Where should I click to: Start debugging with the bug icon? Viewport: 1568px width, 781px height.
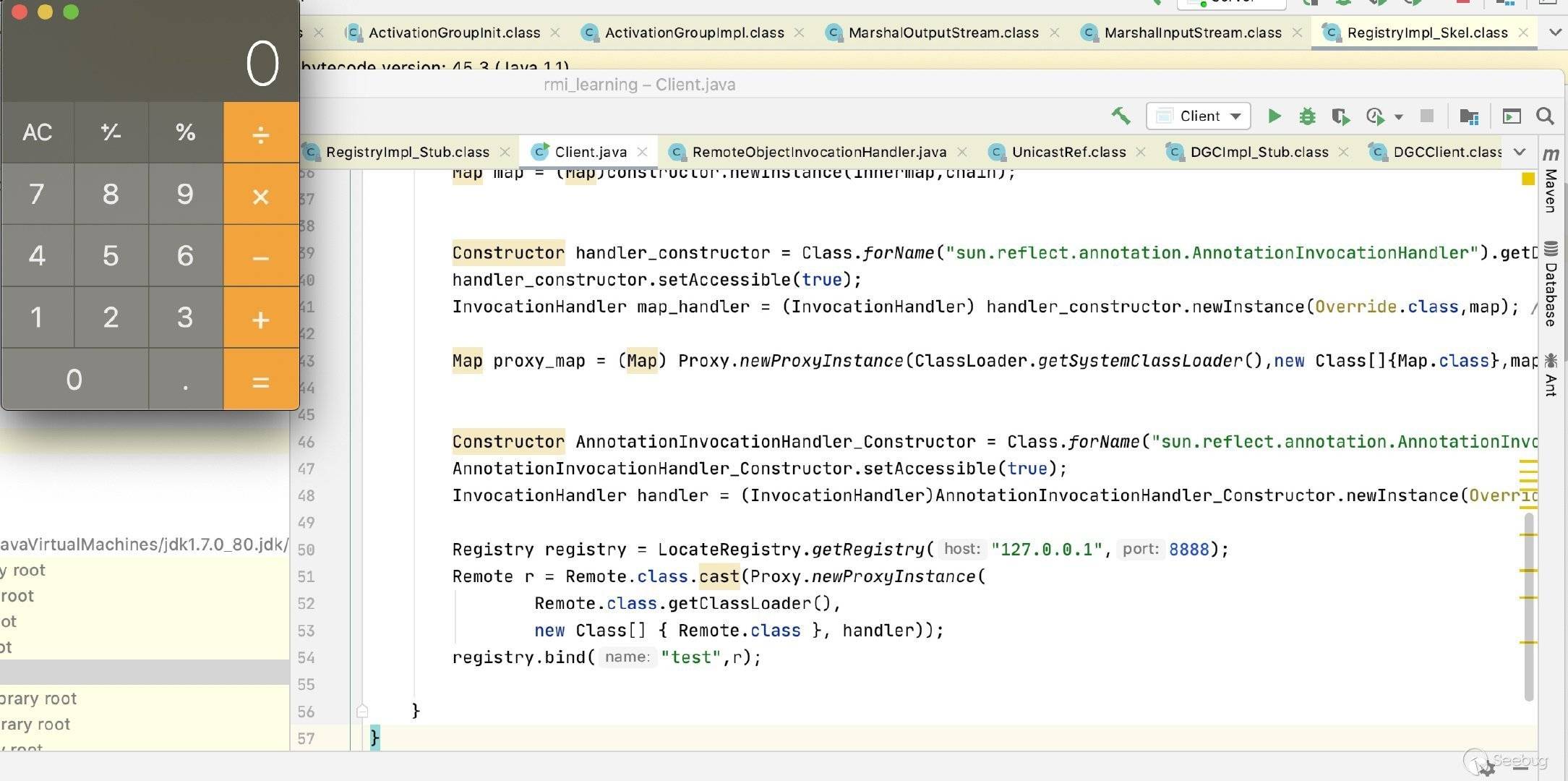[1307, 116]
